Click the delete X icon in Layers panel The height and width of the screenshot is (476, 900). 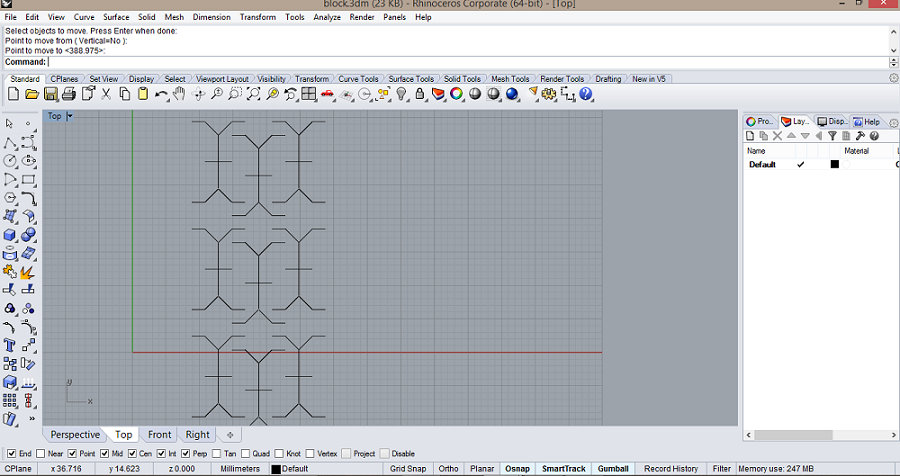pos(777,136)
